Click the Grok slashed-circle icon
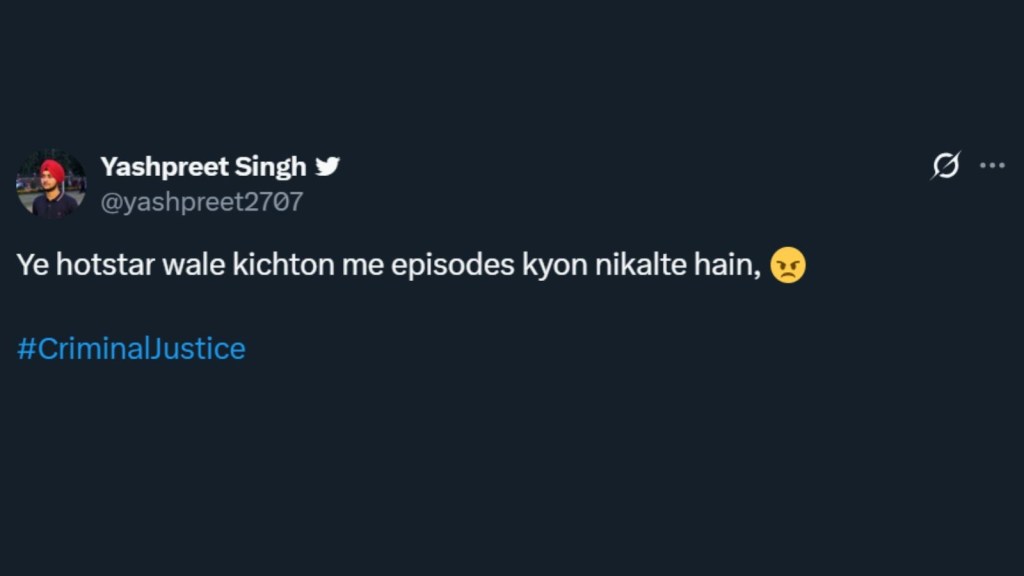1024x576 pixels. coord(945,166)
